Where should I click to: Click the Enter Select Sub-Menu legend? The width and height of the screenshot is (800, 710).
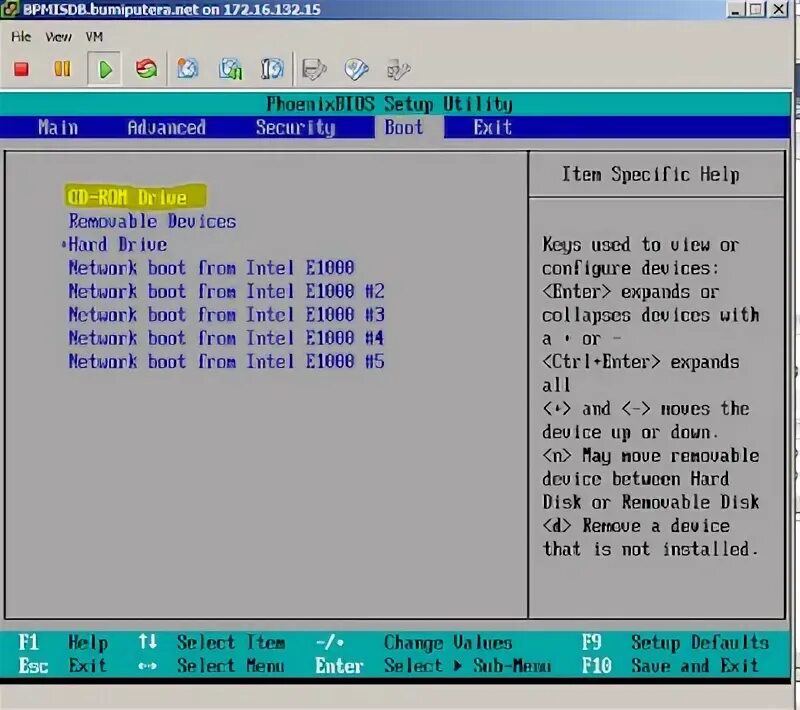[433, 666]
